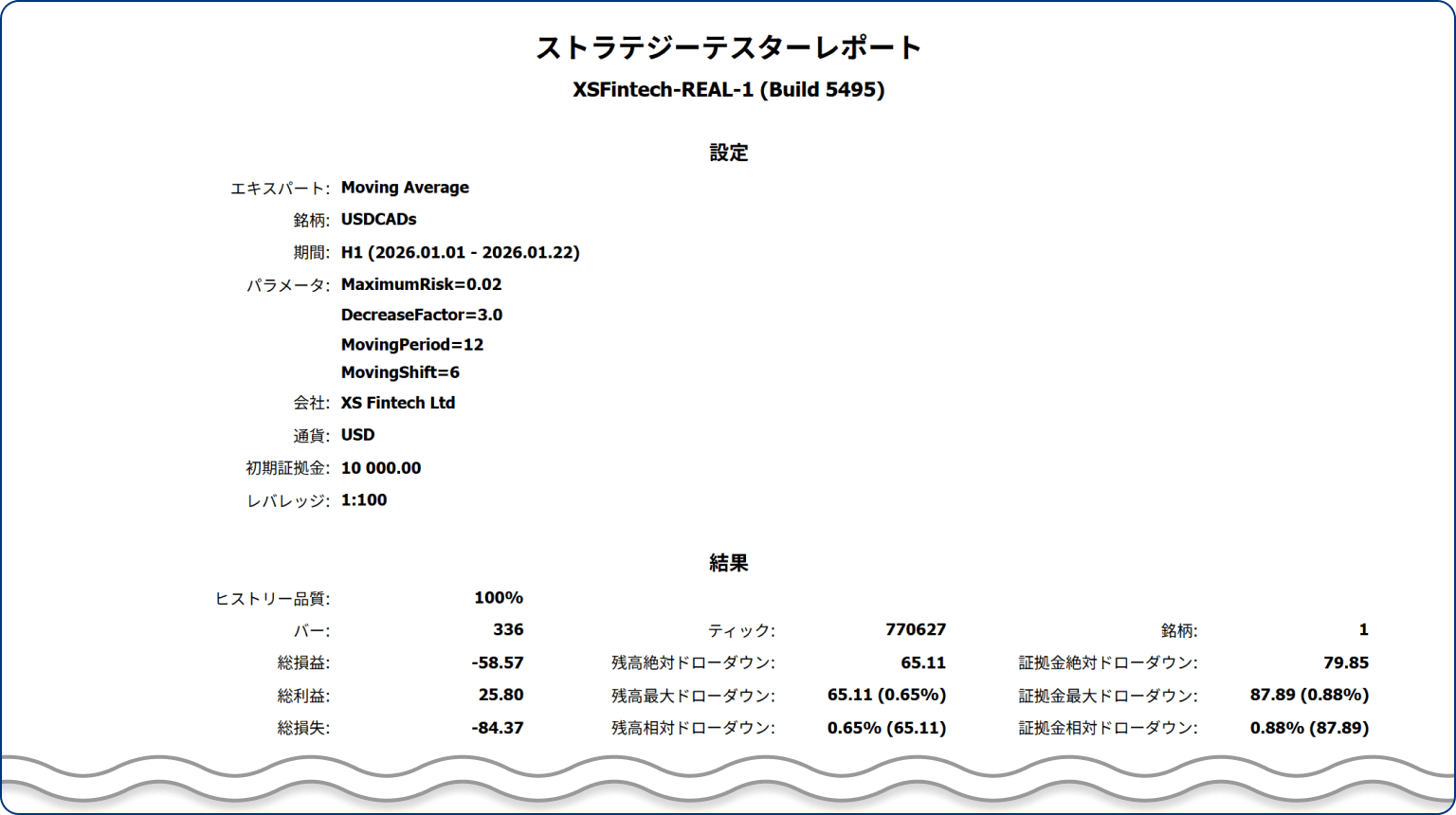Select the parameter MovingShift=6

pyautogui.click(x=400, y=372)
